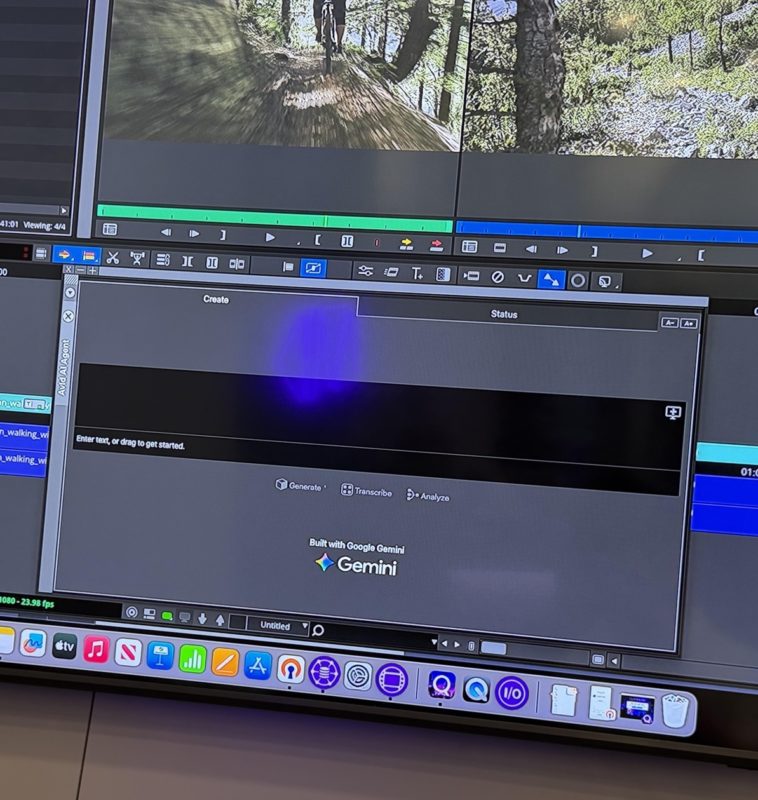758x800 pixels.
Task: Step back one frame in record monitor
Action: point(531,249)
